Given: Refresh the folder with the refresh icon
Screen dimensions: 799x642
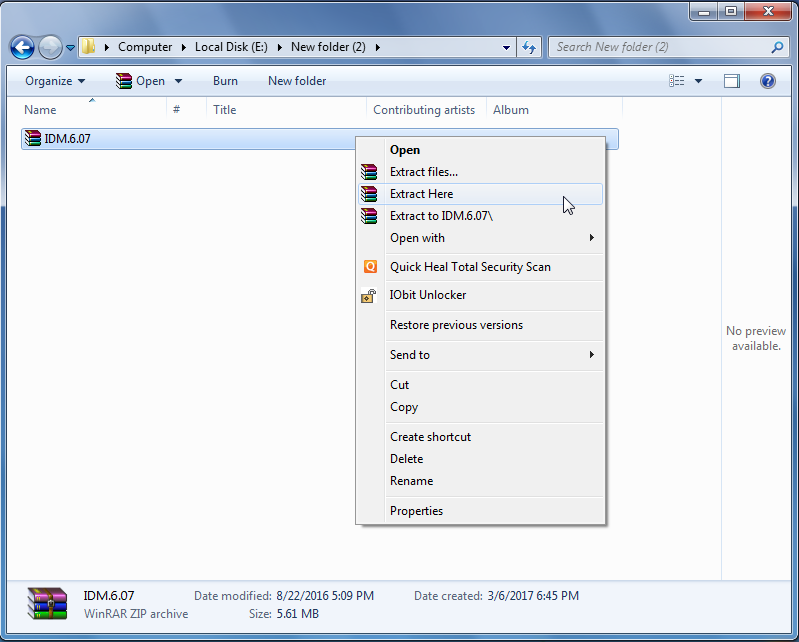Looking at the screenshot, I should point(529,47).
